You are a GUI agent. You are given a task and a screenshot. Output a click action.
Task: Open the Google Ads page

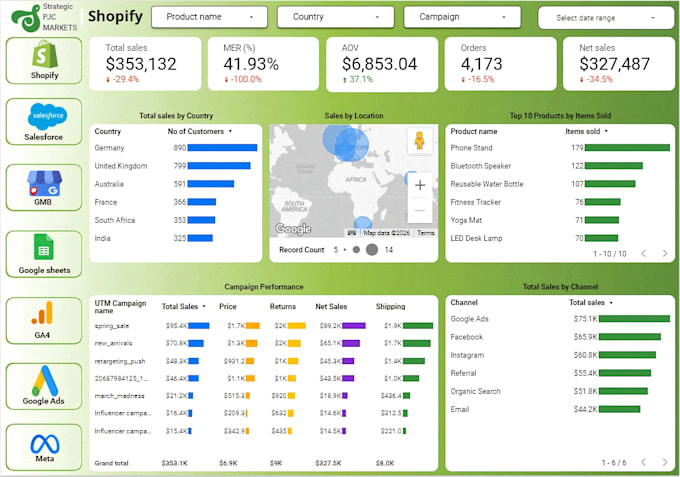pos(44,386)
